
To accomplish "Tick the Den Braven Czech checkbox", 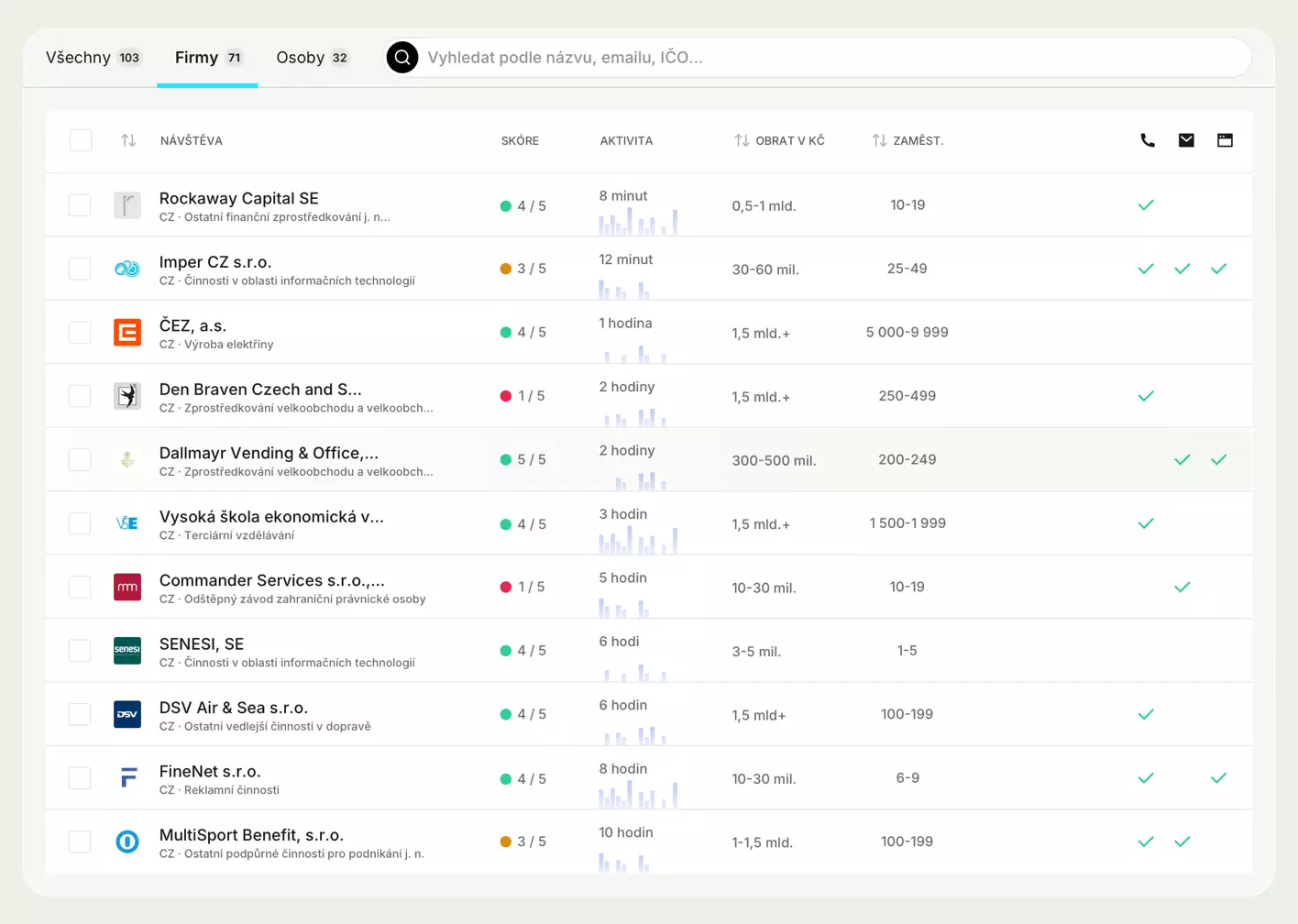I will (x=81, y=396).
